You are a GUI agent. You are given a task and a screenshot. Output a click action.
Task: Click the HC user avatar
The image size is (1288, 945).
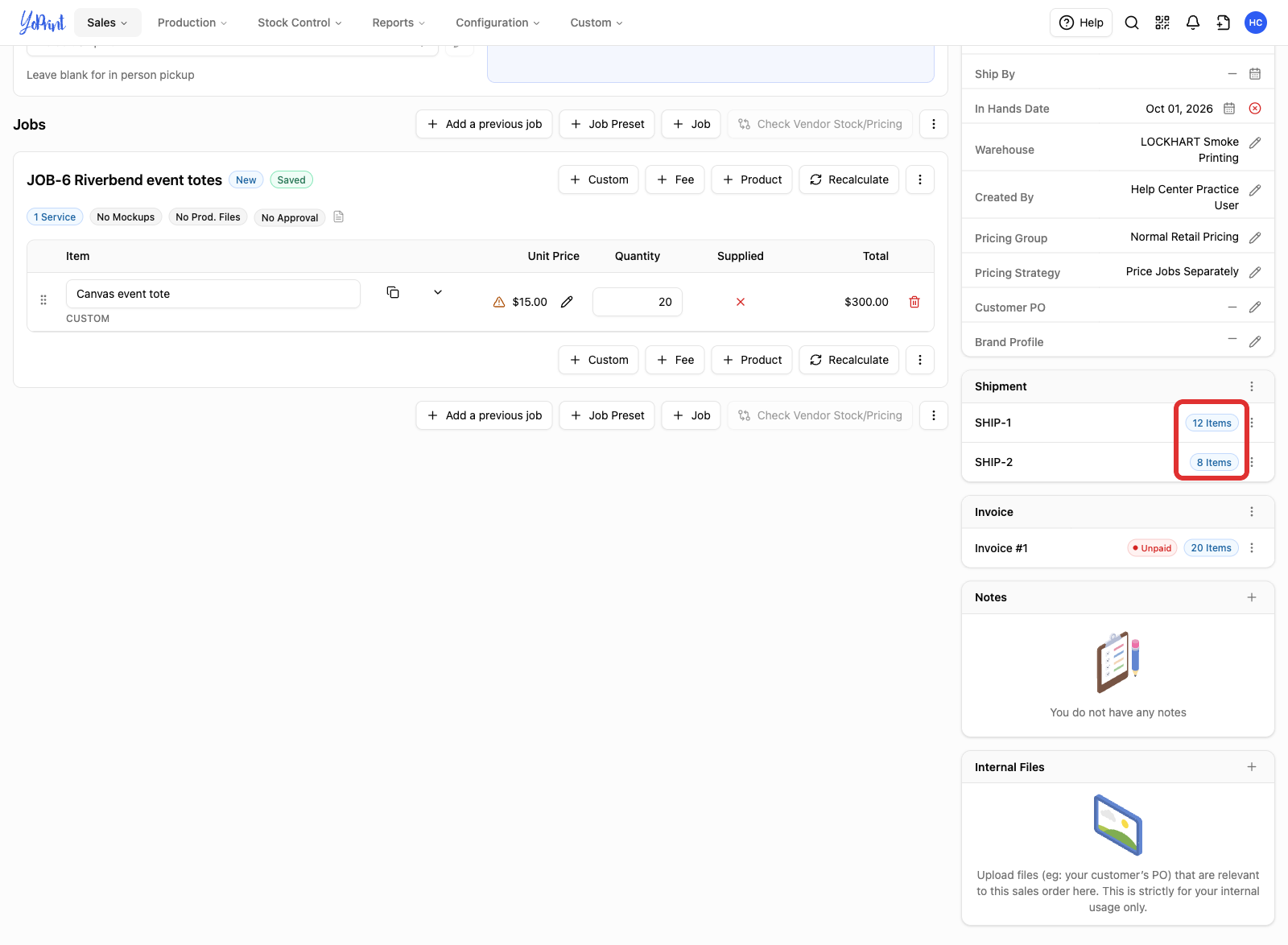coord(1256,23)
